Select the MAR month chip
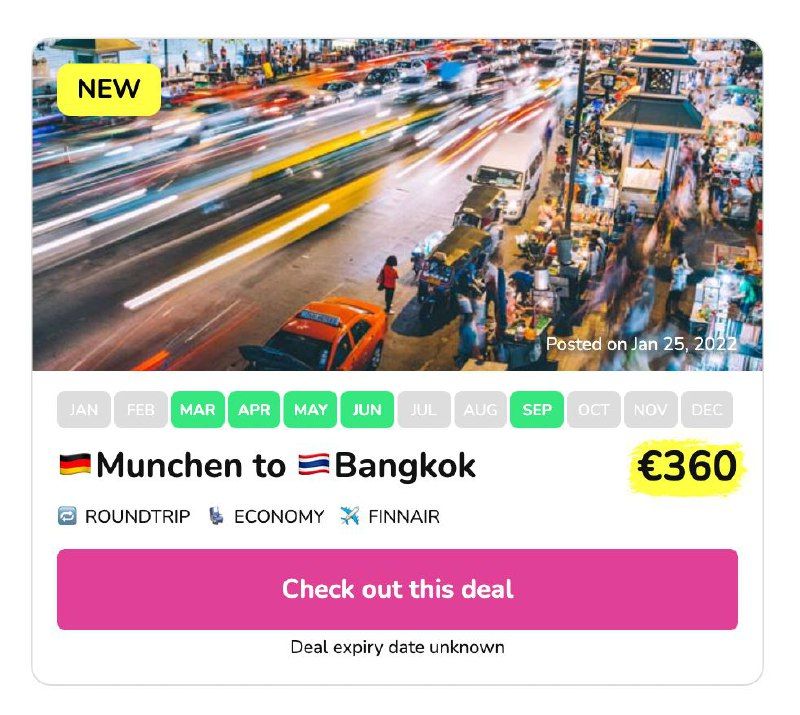The width and height of the screenshot is (800, 715). click(x=197, y=409)
